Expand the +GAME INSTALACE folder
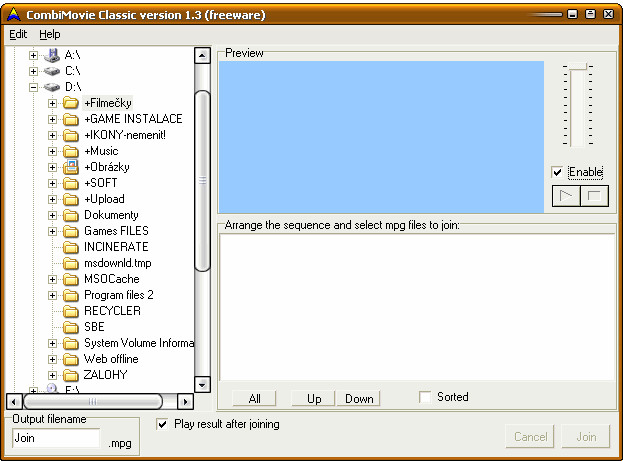 click(x=52, y=119)
